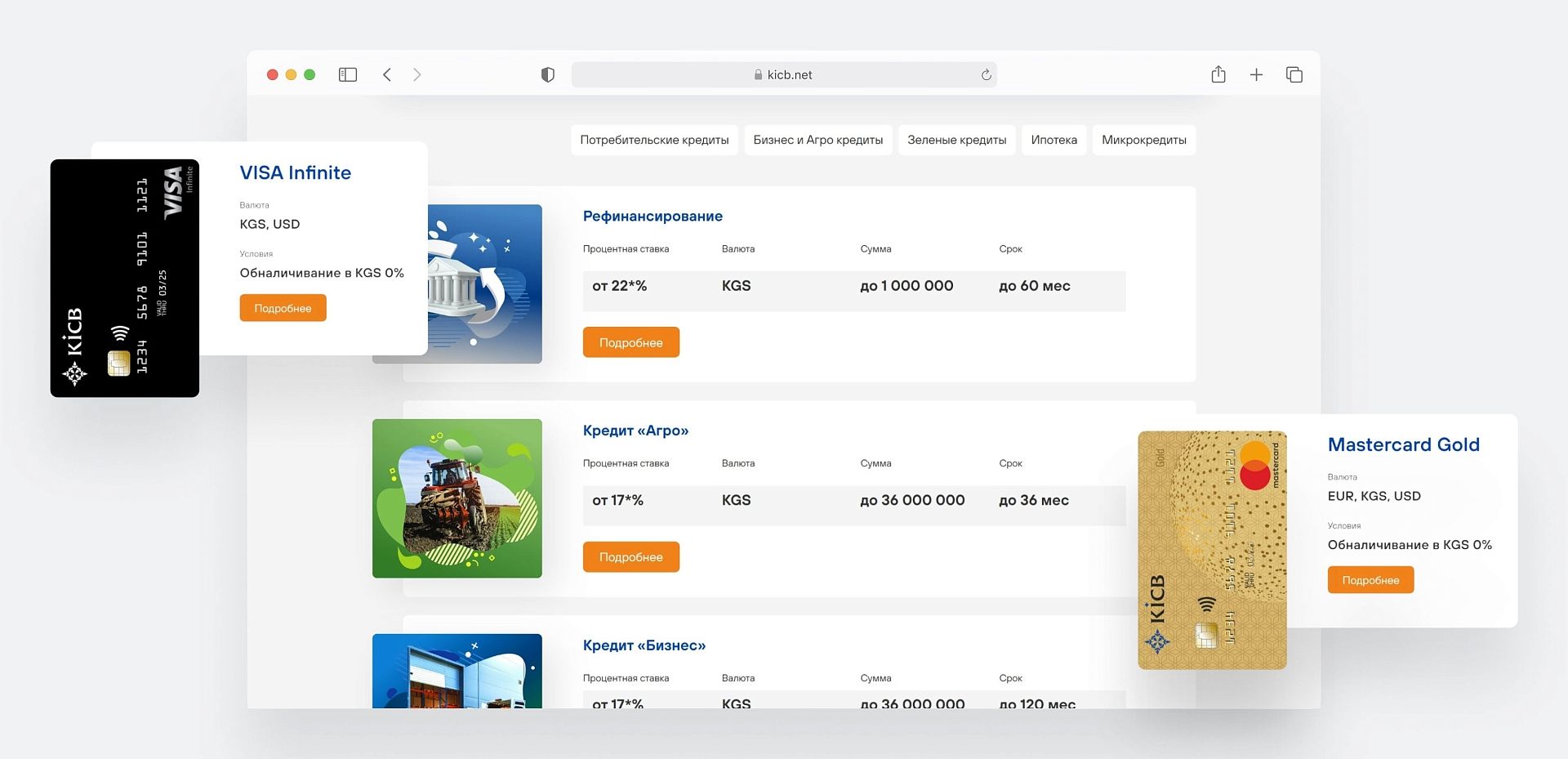The height and width of the screenshot is (759, 1568).
Task: Open the Share icon in the toolbar
Action: (1218, 74)
